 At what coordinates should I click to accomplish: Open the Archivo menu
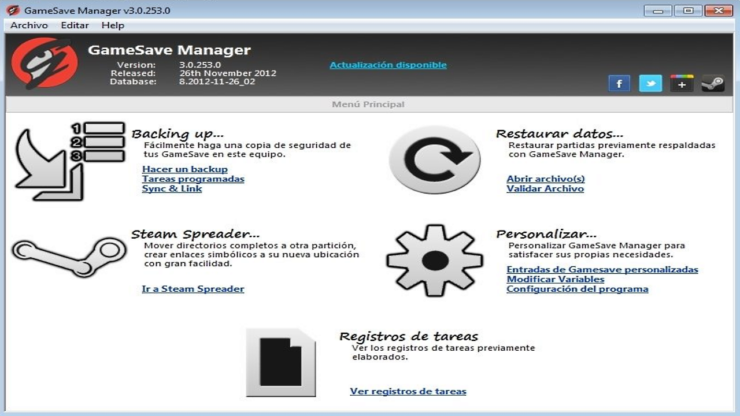click(x=29, y=25)
